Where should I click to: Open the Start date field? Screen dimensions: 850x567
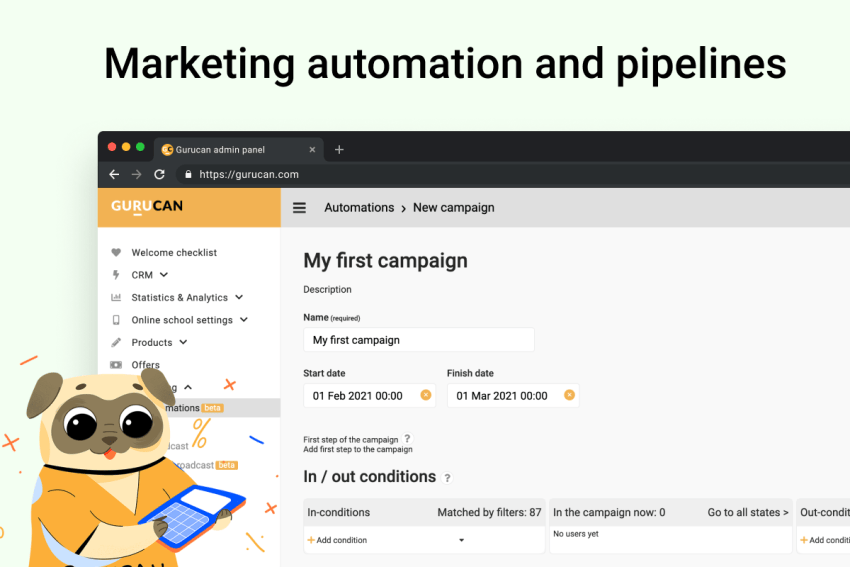pos(369,396)
